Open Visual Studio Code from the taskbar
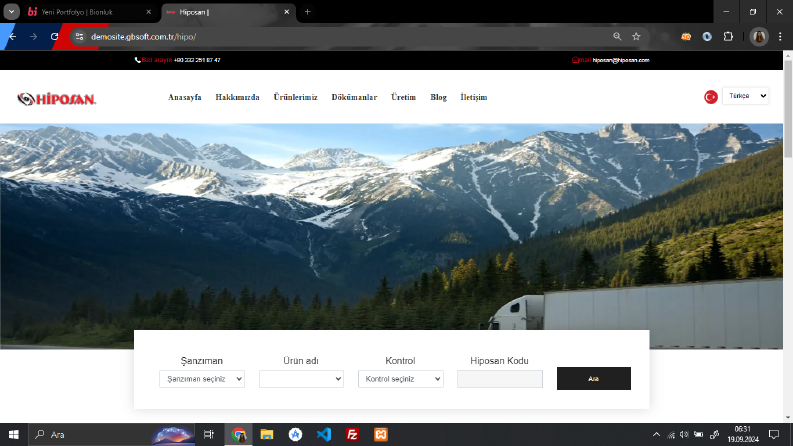The width and height of the screenshot is (793, 446). [x=324, y=434]
